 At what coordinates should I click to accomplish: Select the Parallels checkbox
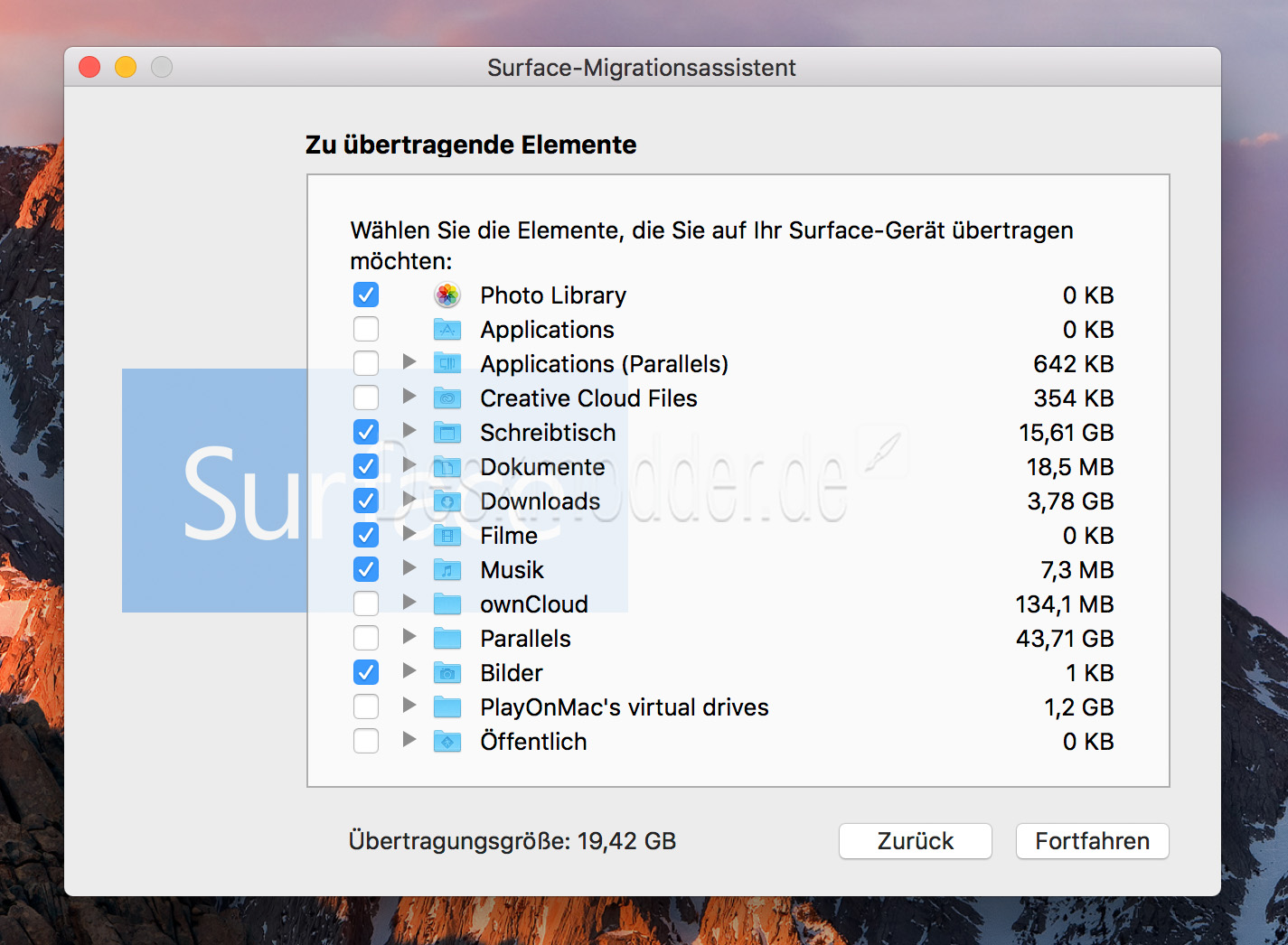click(366, 638)
